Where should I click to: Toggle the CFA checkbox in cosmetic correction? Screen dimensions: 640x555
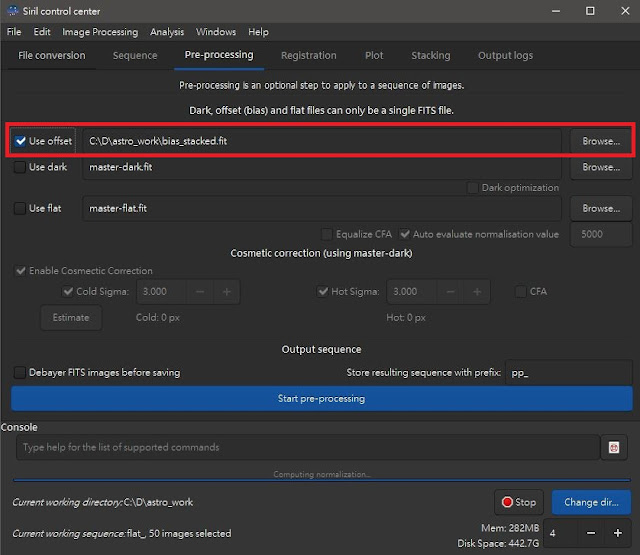[x=521, y=291]
